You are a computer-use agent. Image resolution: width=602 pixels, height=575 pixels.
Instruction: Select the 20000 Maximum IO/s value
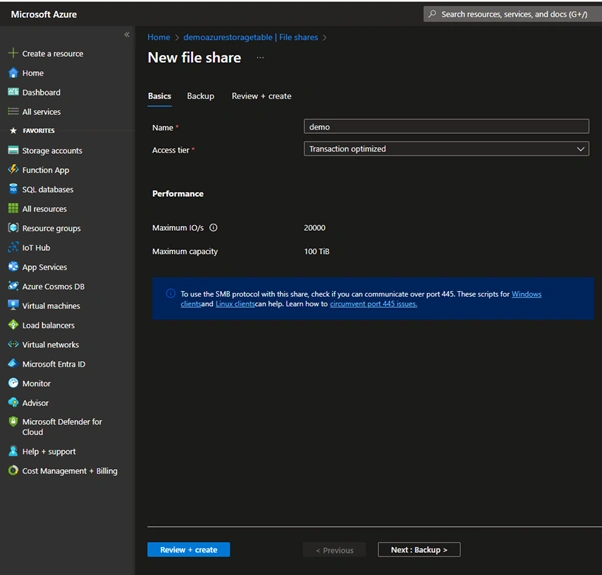(314, 228)
